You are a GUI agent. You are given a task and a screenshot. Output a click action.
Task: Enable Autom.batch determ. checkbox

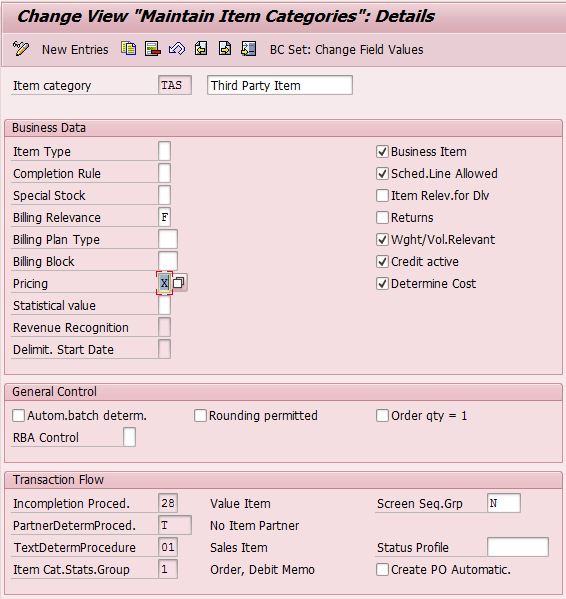(18, 416)
